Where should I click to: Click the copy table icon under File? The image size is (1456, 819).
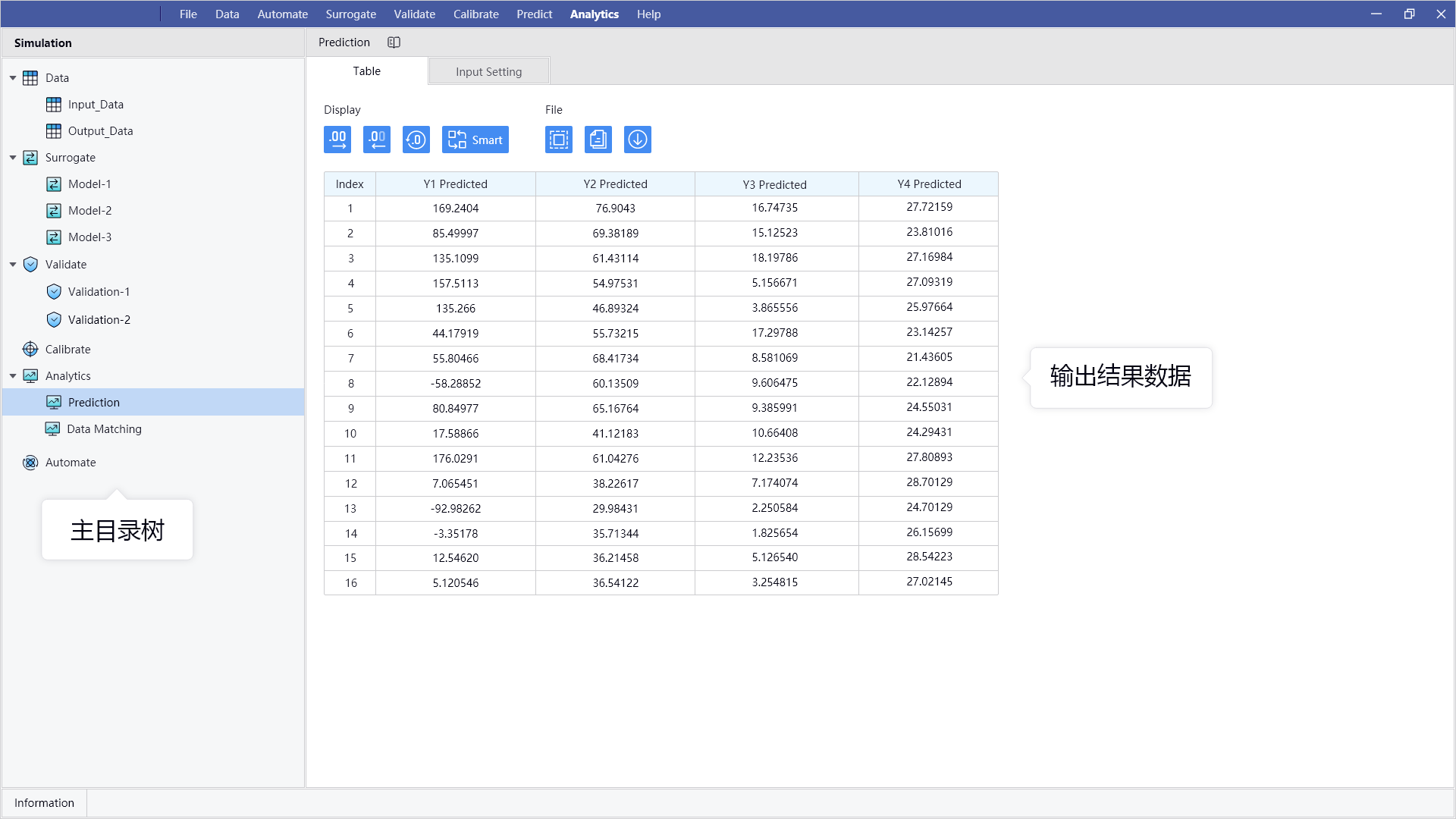coord(598,140)
